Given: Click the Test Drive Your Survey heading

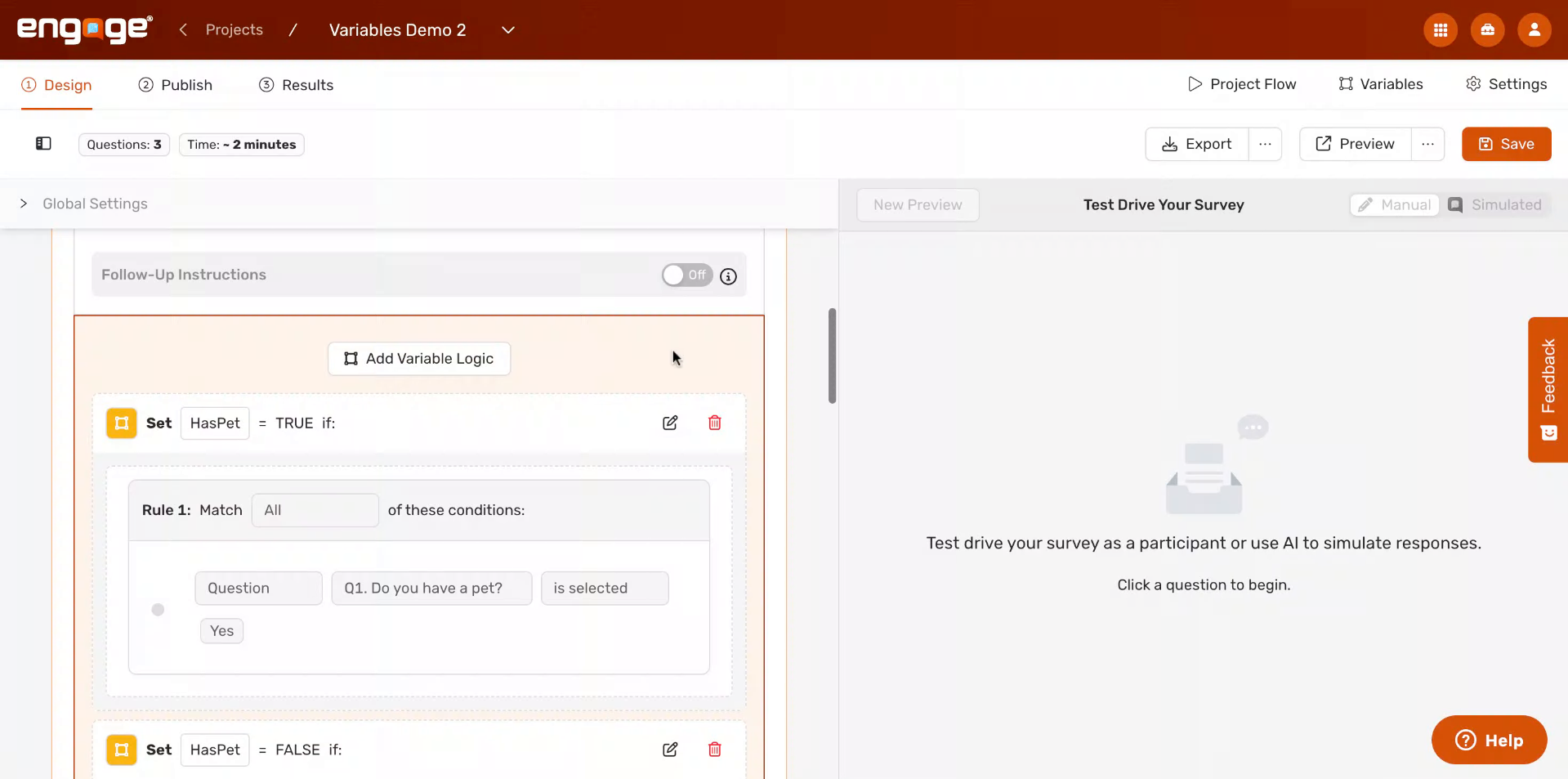Looking at the screenshot, I should pyautogui.click(x=1164, y=205).
